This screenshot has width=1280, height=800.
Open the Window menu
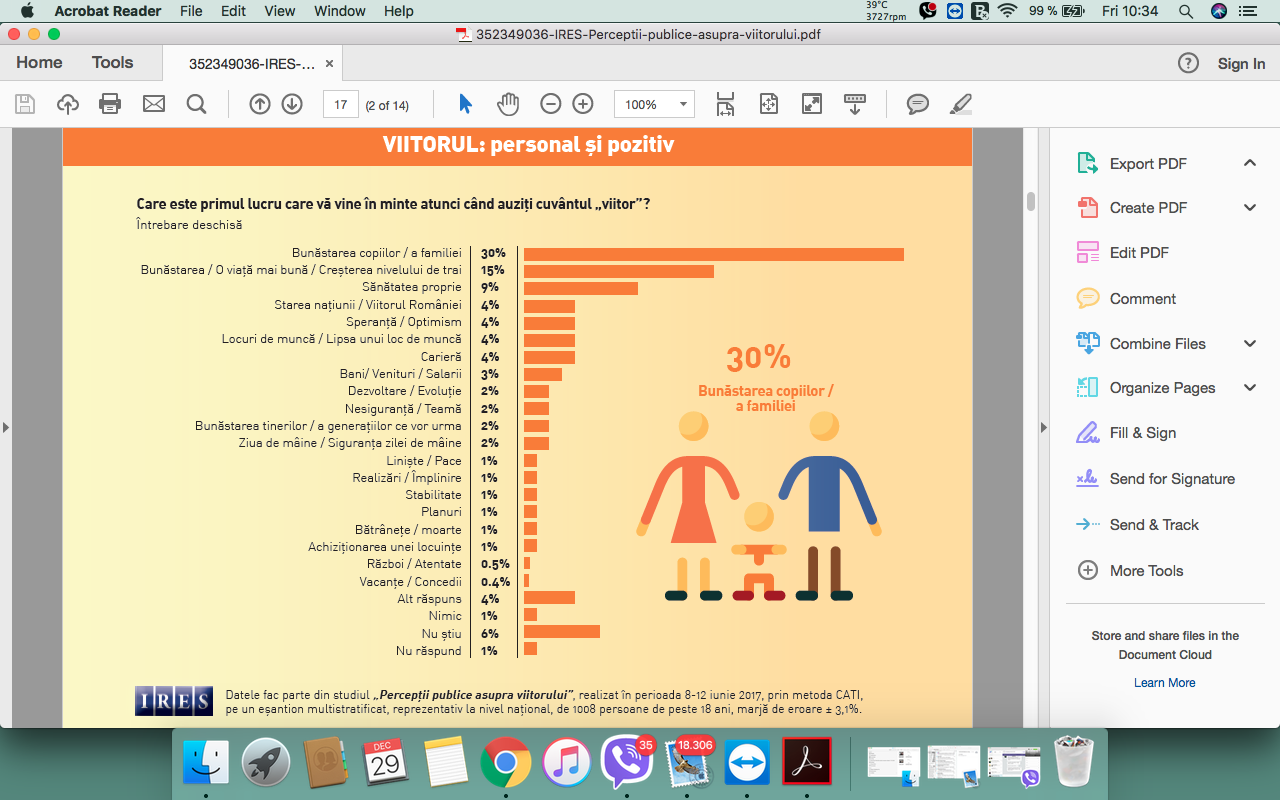pos(339,11)
